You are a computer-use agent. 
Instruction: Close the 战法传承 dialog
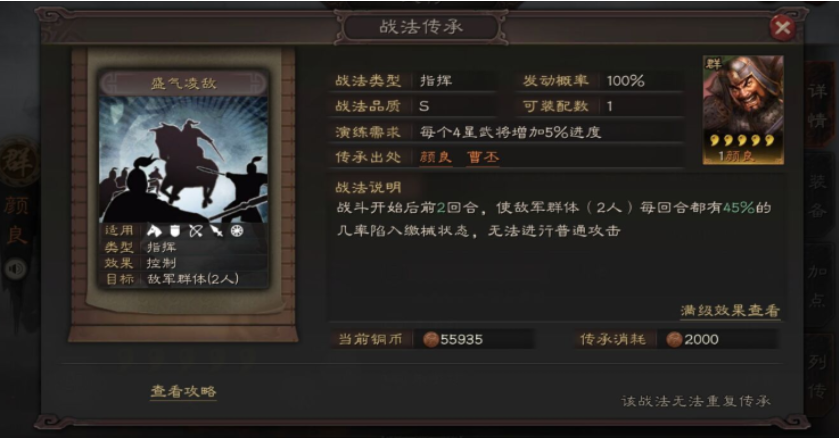pyautogui.click(x=782, y=27)
